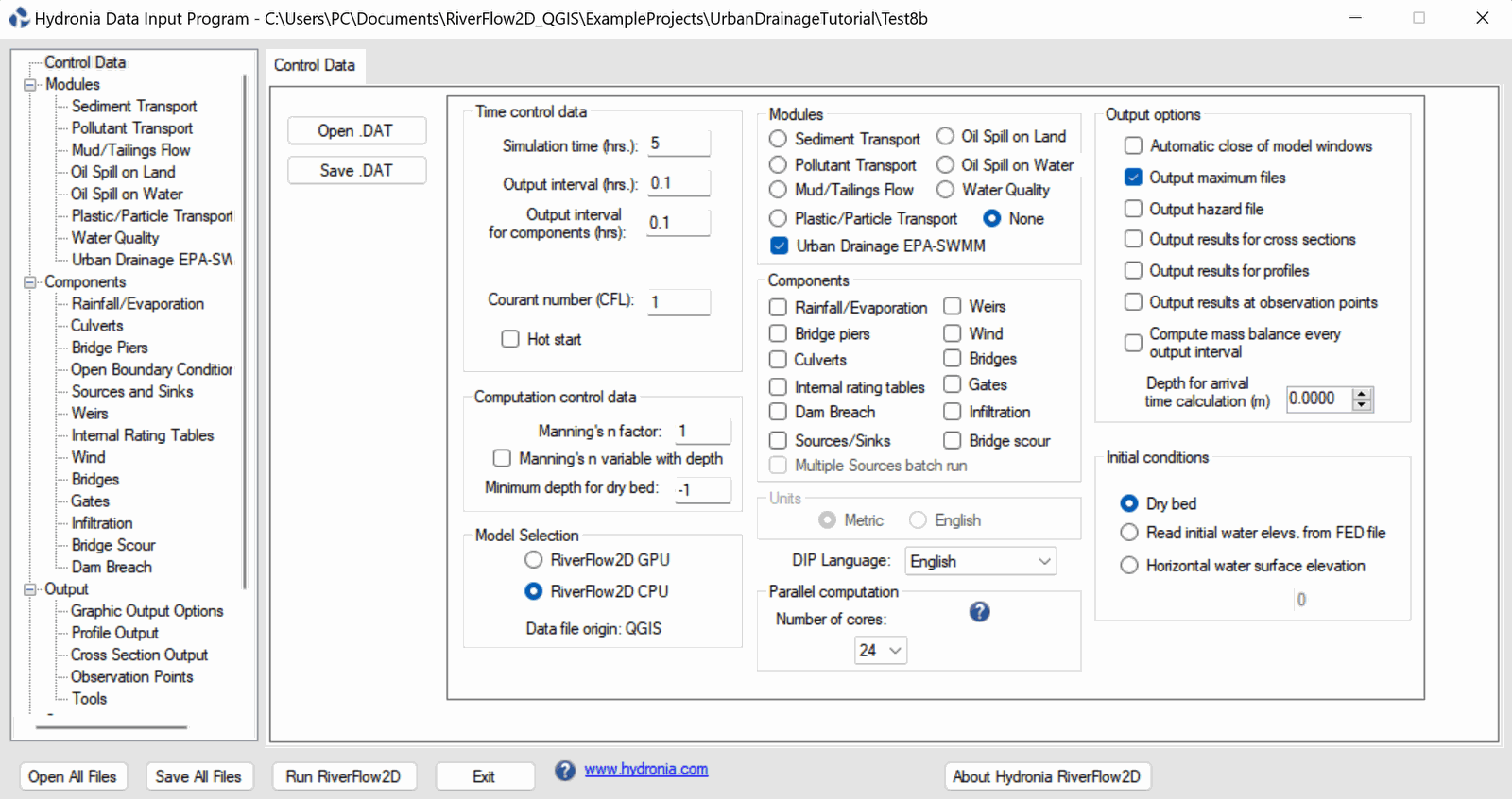
Task: Enable the Hot start checkbox
Action: [x=510, y=339]
